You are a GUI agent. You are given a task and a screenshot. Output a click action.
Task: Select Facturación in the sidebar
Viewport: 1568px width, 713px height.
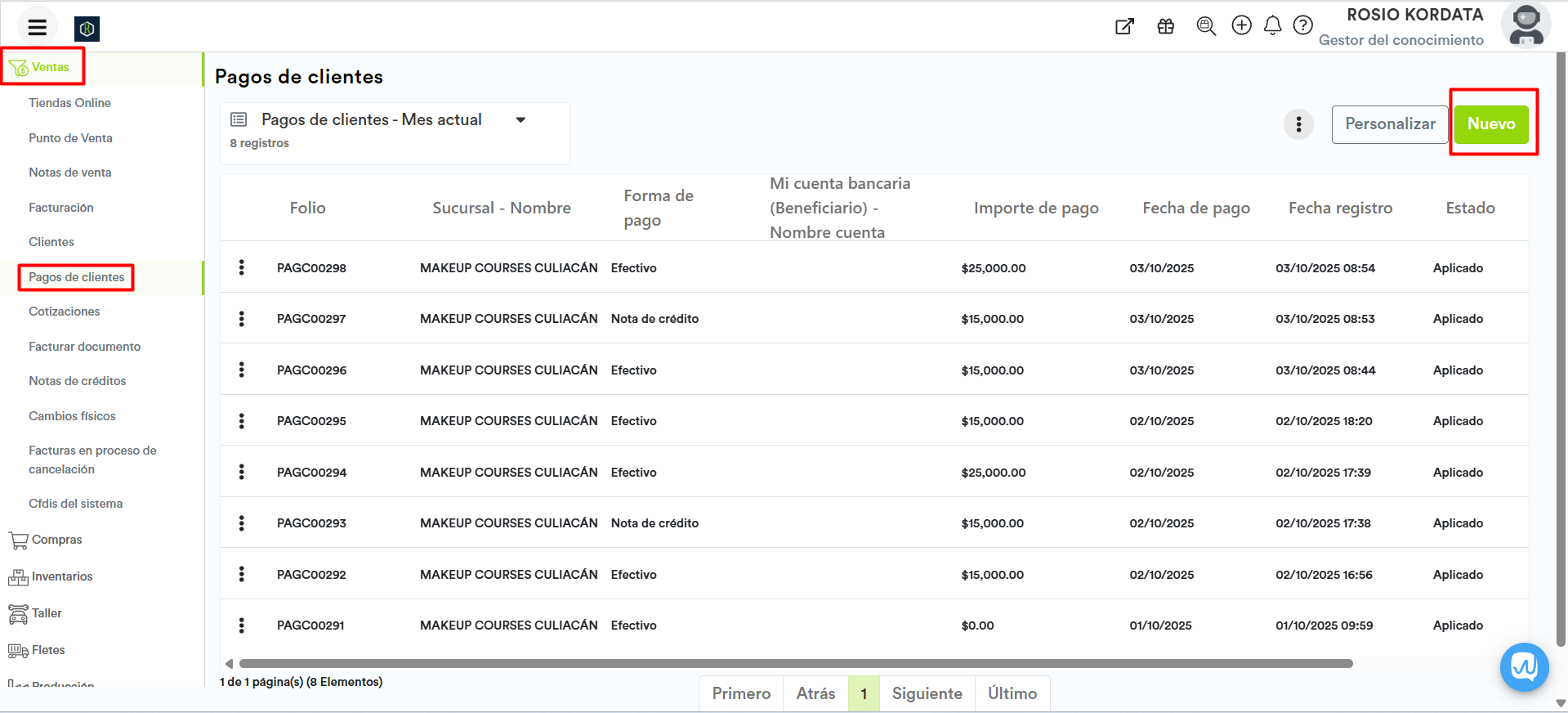point(61,208)
